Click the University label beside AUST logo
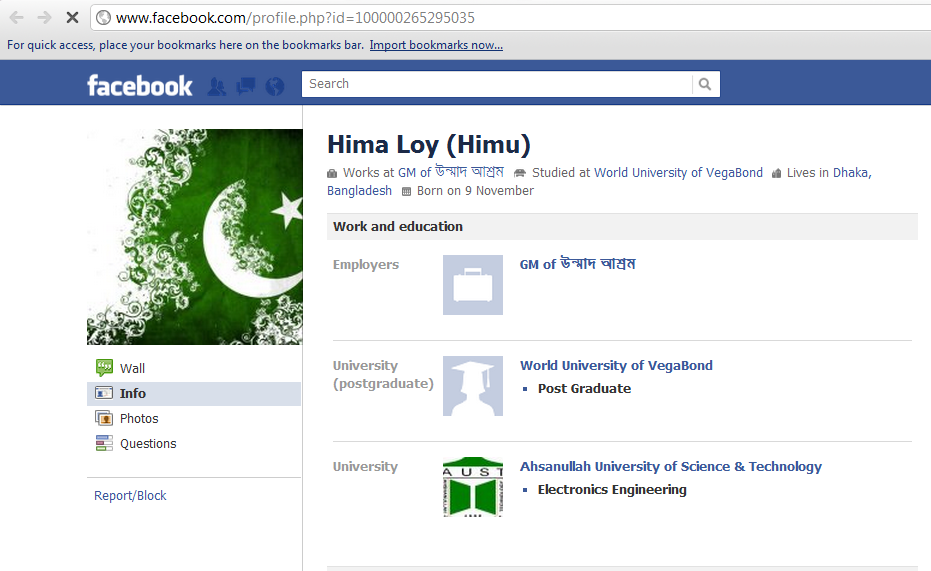The height and width of the screenshot is (571, 931). pyautogui.click(x=365, y=467)
